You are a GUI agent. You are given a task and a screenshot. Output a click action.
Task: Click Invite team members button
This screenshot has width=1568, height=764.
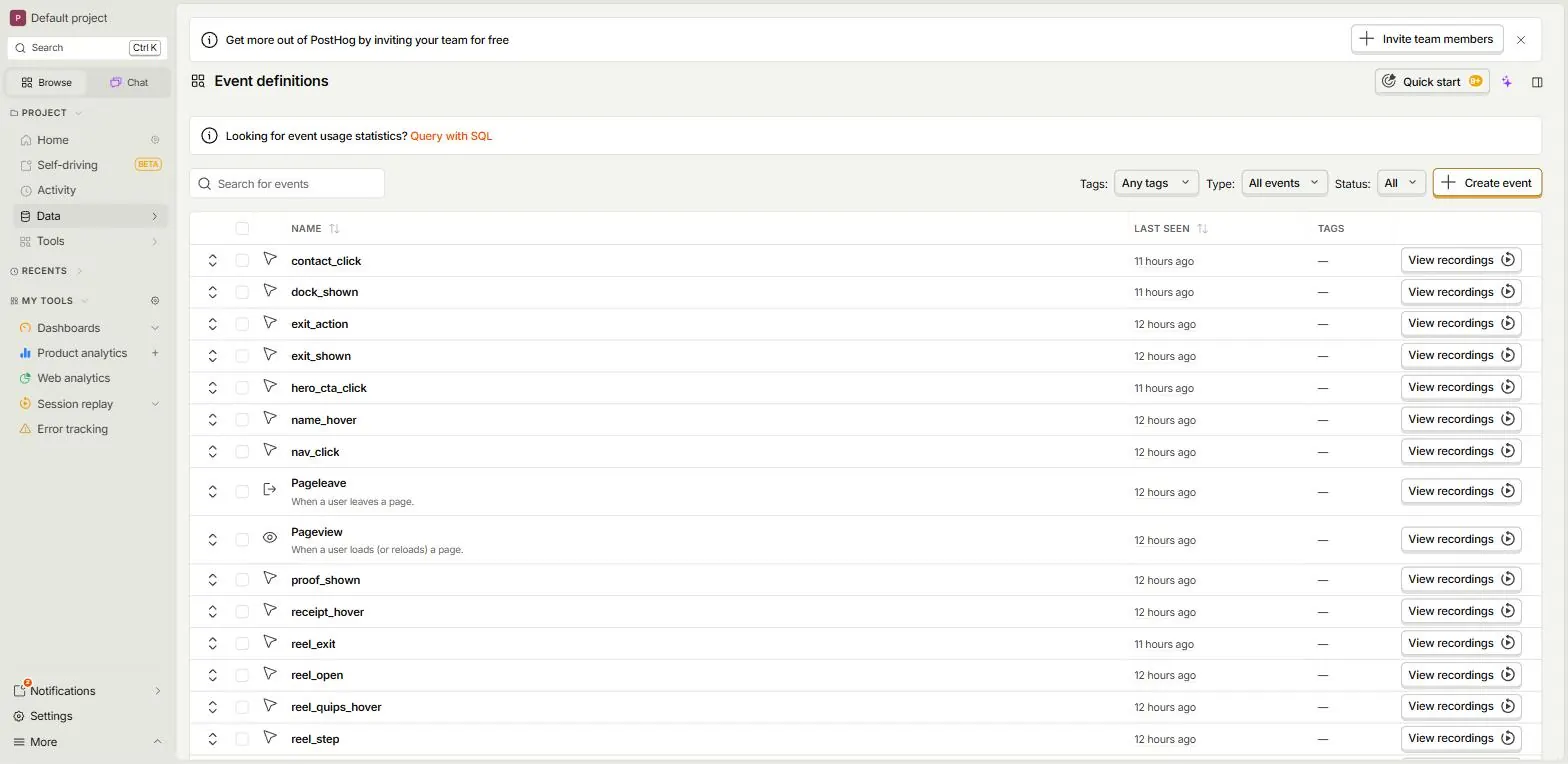(1427, 39)
